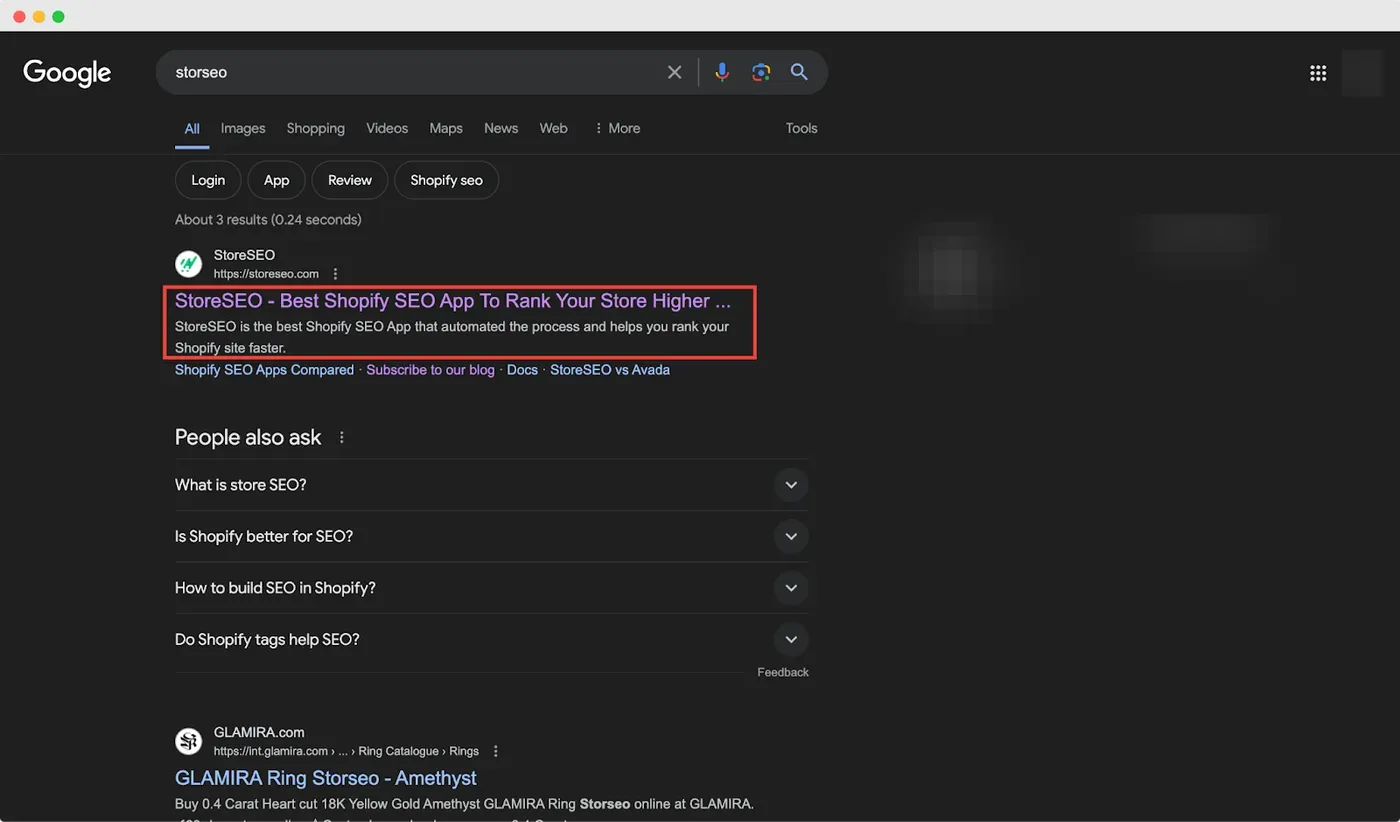
Task: Expand the What is store SEO question
Action: [x=491, y=485]
